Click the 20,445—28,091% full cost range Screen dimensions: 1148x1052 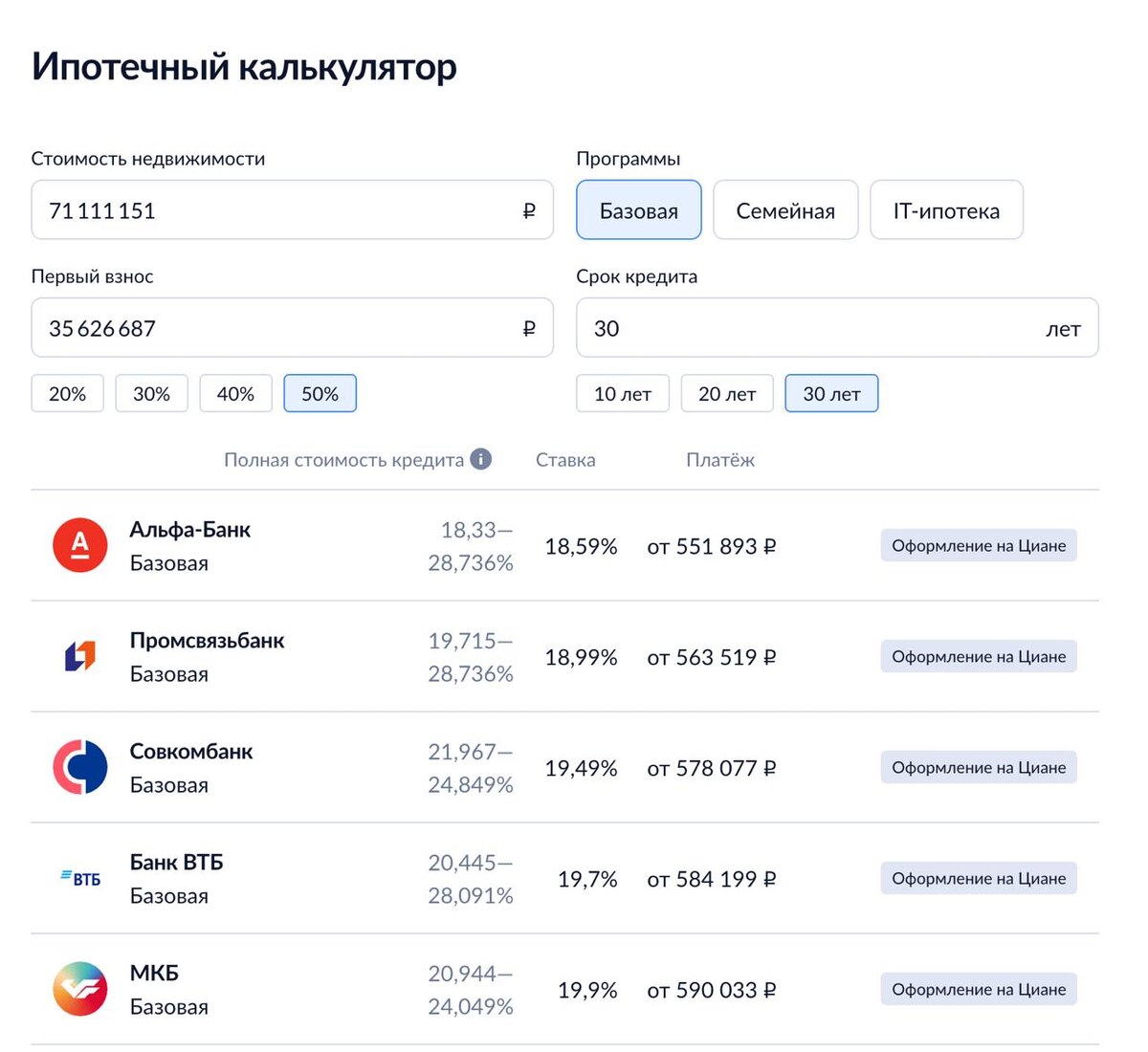click(471, 879)
